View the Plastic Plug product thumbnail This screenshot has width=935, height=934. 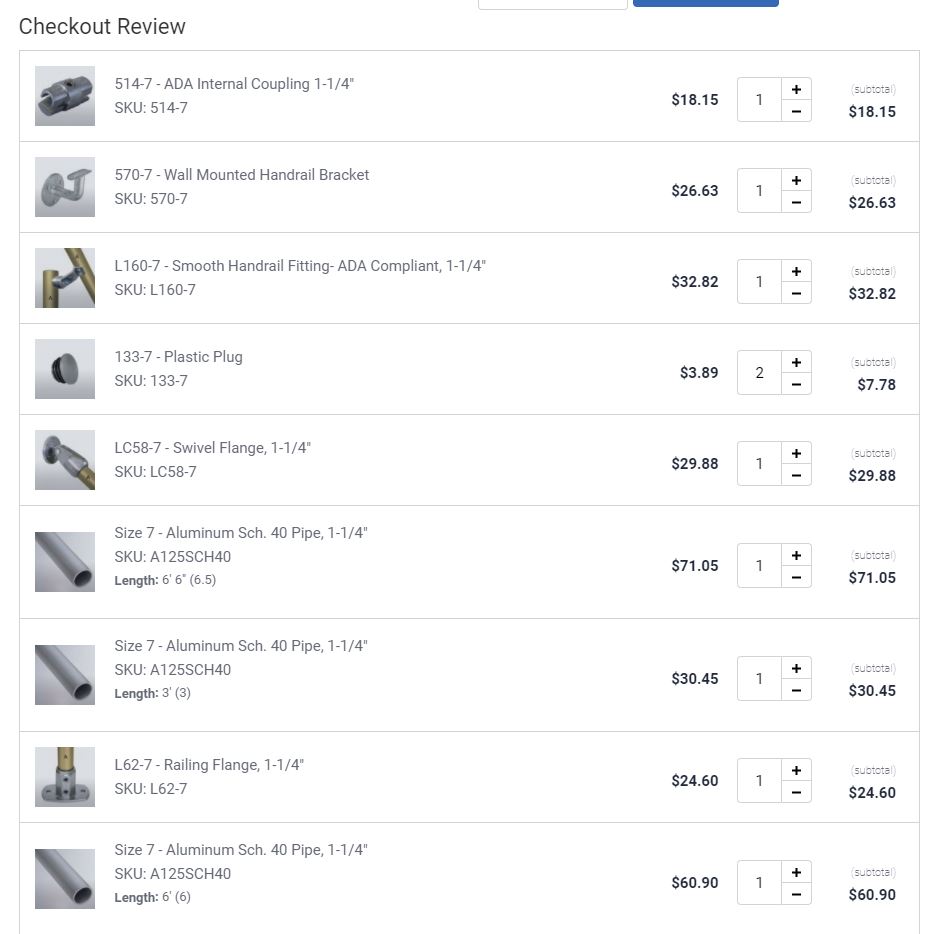tap(65, 369)
